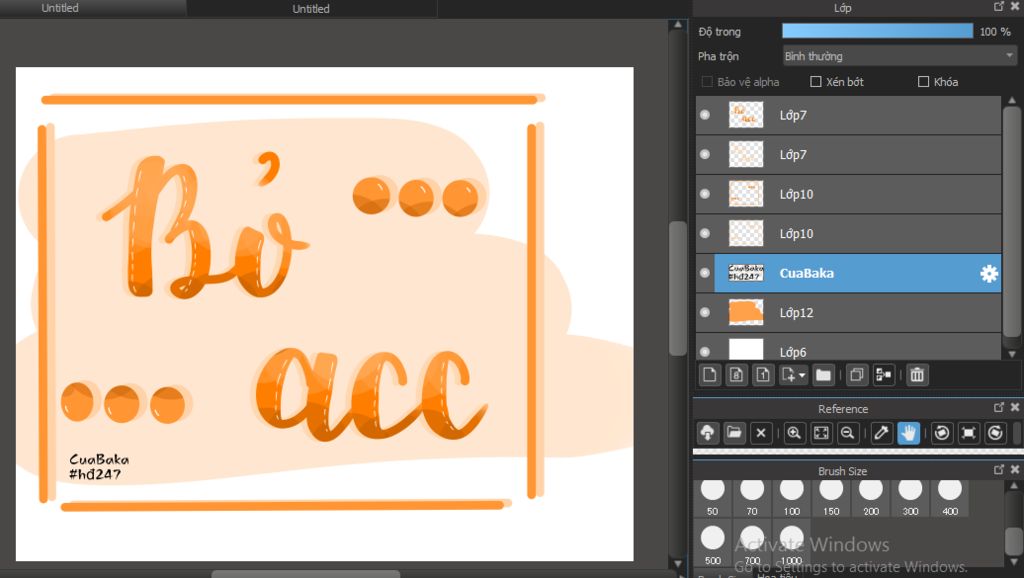This screenshot has width=1024, height=578.
Task: Add a new layer folder
Action: click(x=824, y=375)
